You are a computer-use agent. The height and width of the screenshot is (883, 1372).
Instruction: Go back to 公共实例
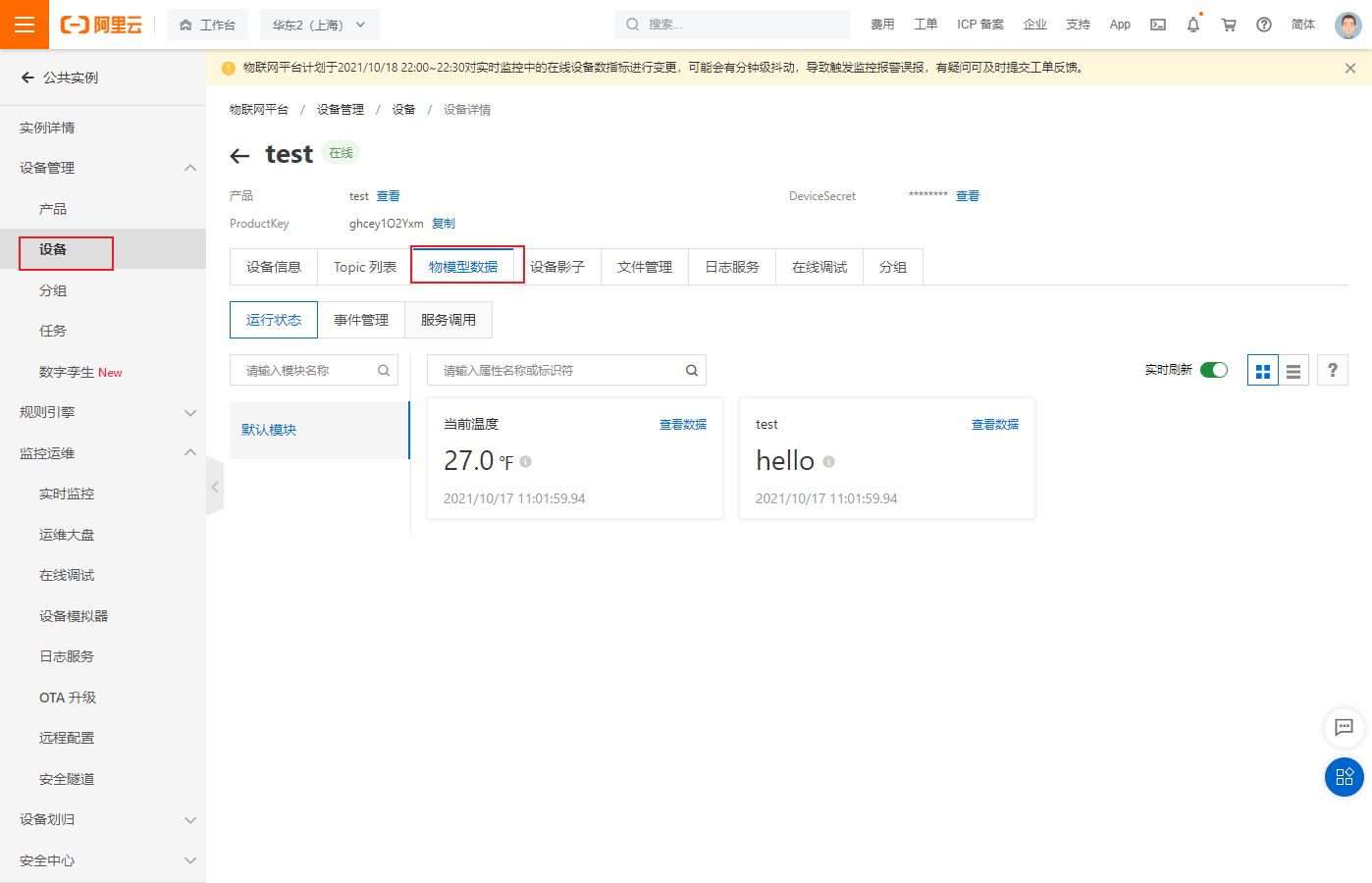point(60,78)
